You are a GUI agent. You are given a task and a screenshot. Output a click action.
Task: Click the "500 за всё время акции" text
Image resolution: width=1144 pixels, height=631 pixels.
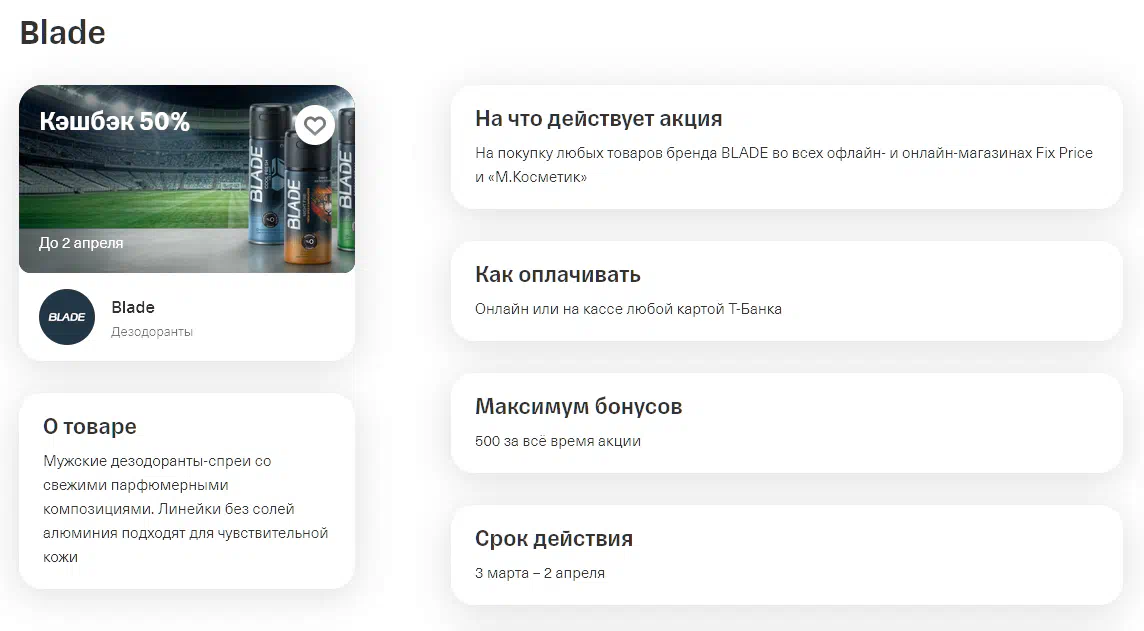(558, 441)
